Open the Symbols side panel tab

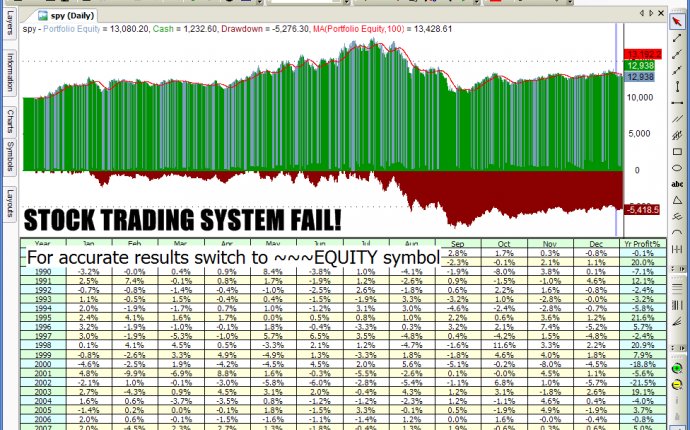click(10, 157)
